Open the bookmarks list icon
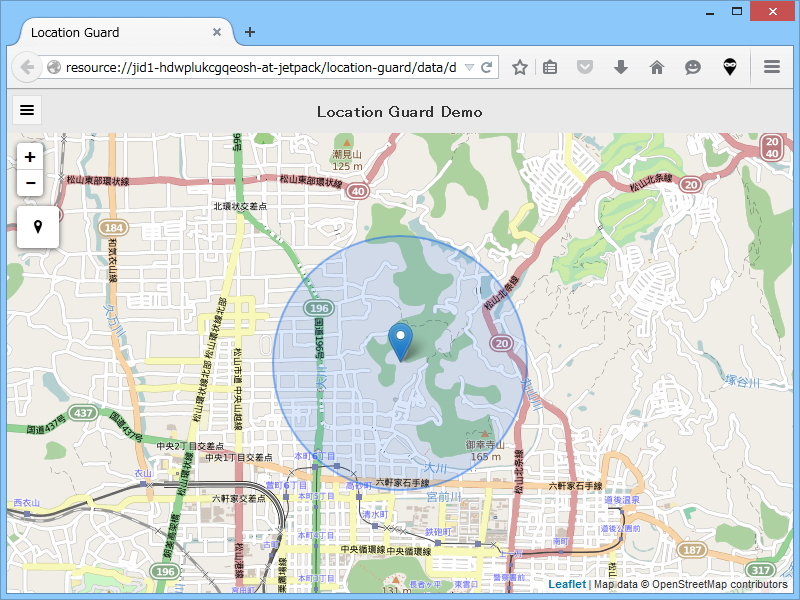This screenshot has width=800, height=600. 550,67
